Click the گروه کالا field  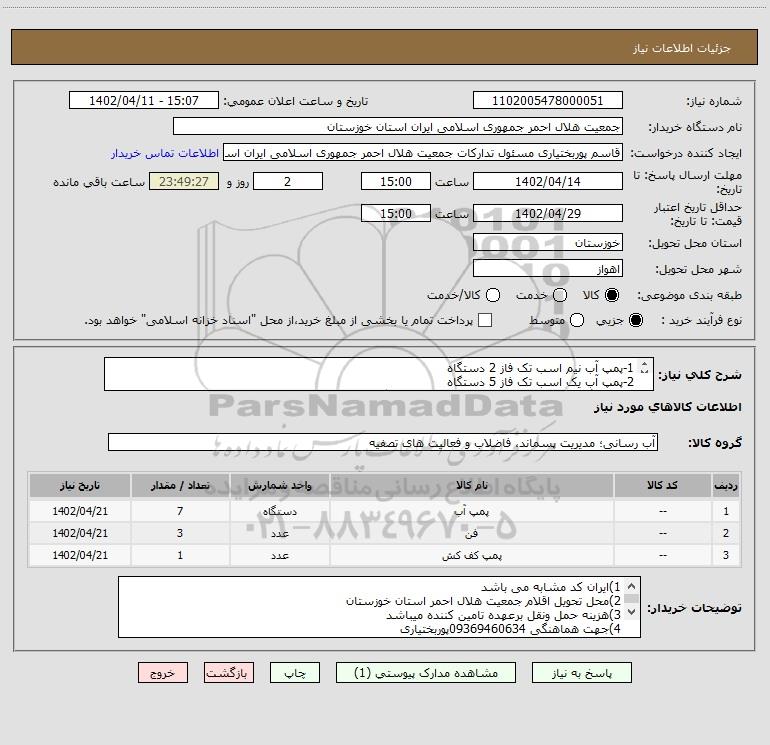click(383, 442)
